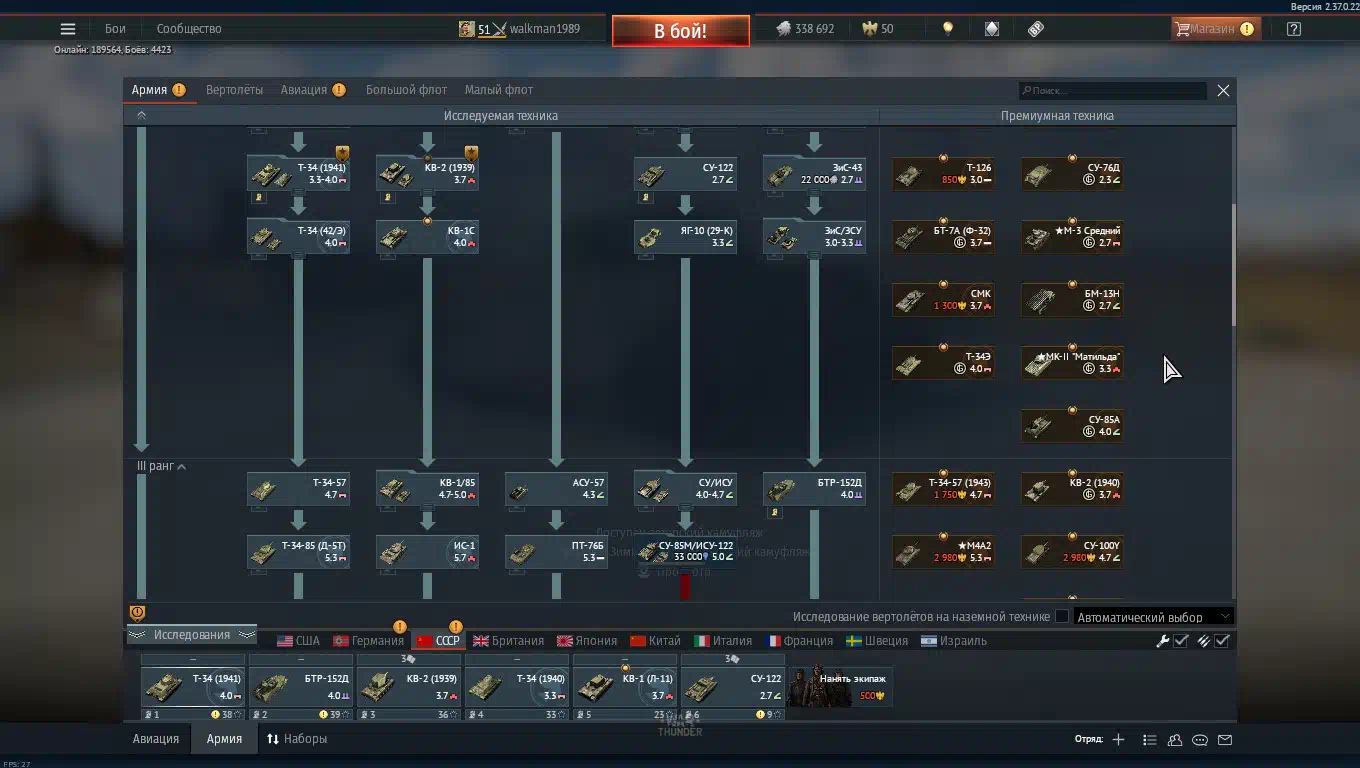
Task: Click the golden eagles currency 50
Action: pyautogui.click(x=876, y=29)
